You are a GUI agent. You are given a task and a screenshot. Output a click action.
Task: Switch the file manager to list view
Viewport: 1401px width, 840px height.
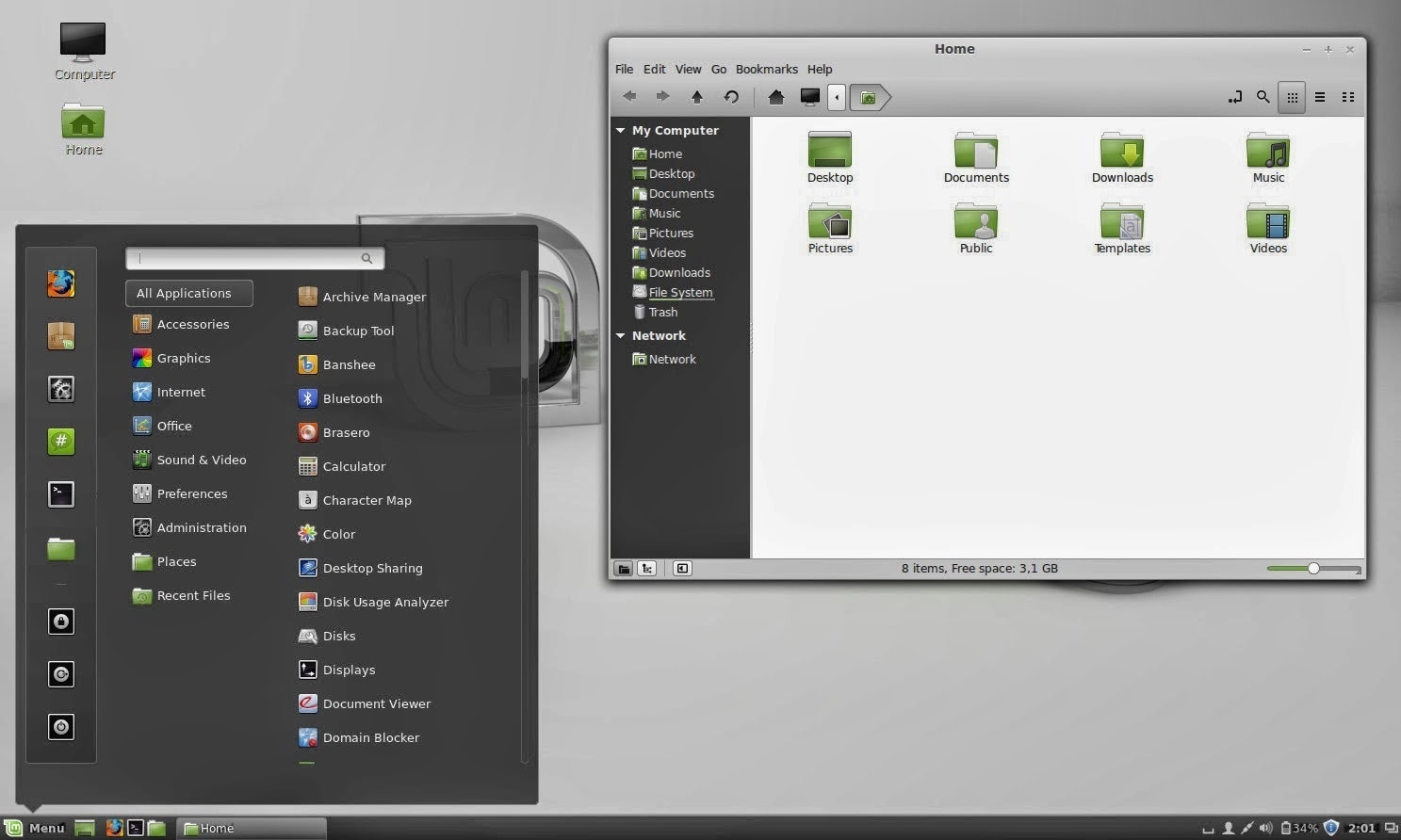(x=1320, y=96)
